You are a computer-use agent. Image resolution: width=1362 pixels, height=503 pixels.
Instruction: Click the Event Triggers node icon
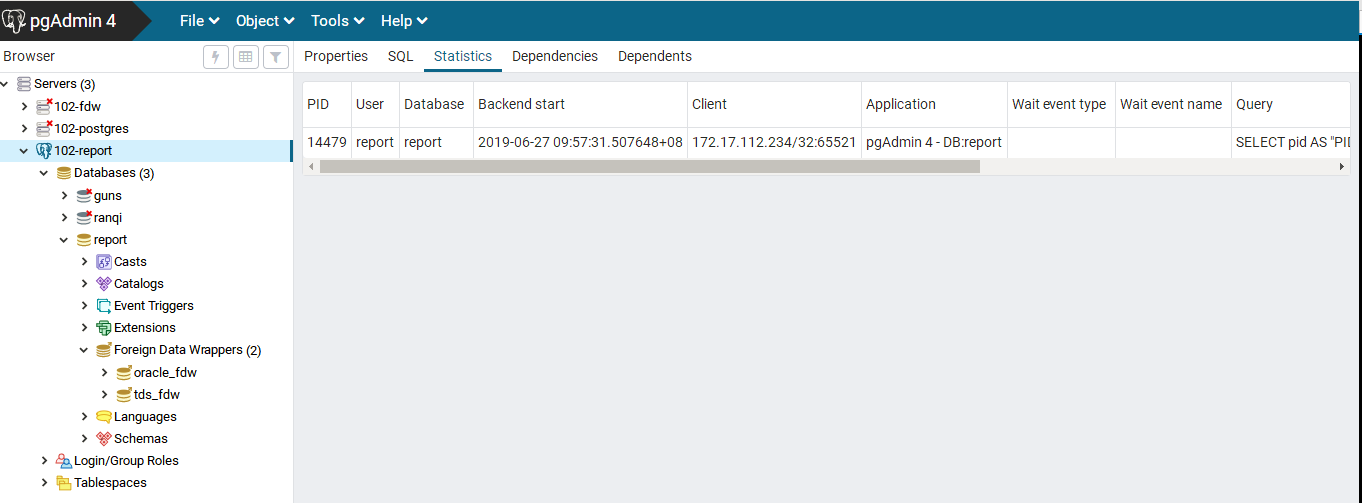point(104,306)
